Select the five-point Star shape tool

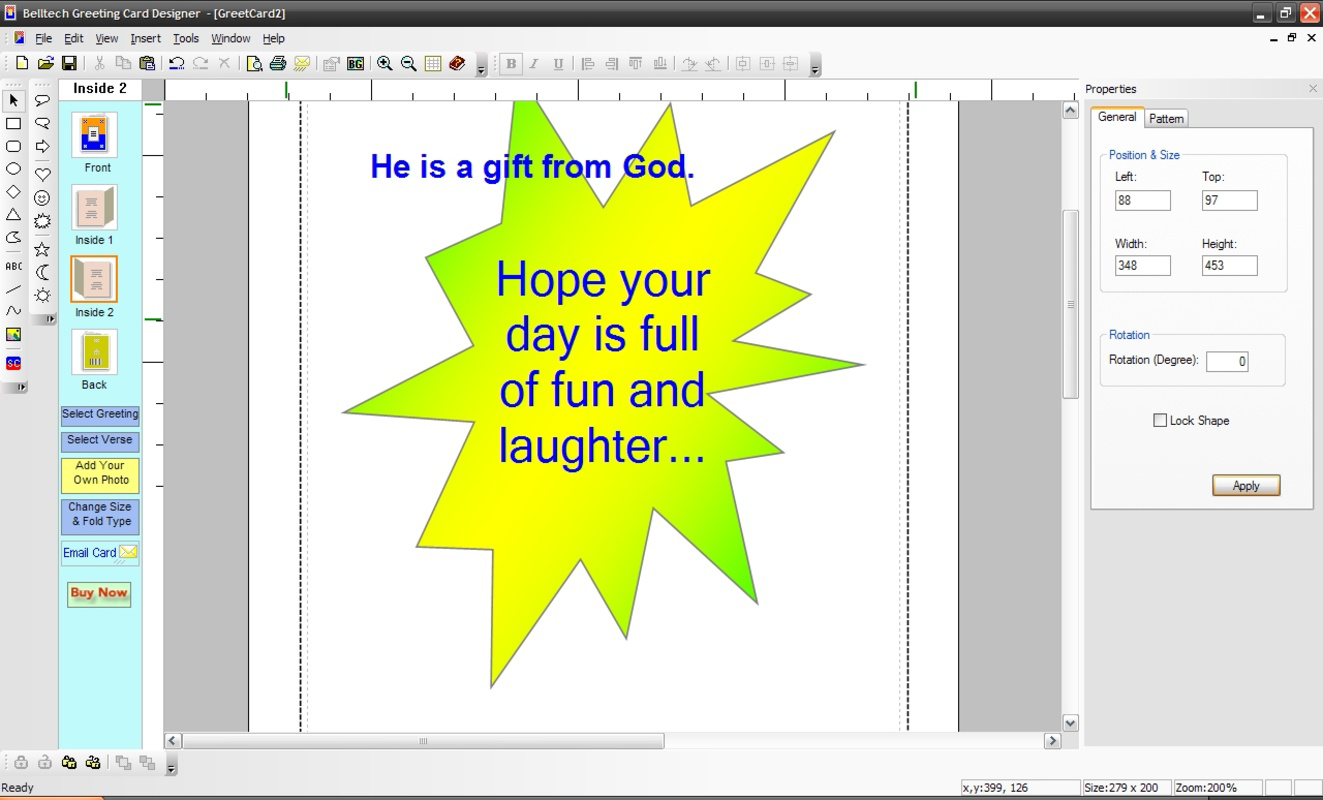(x=42, y=249)
